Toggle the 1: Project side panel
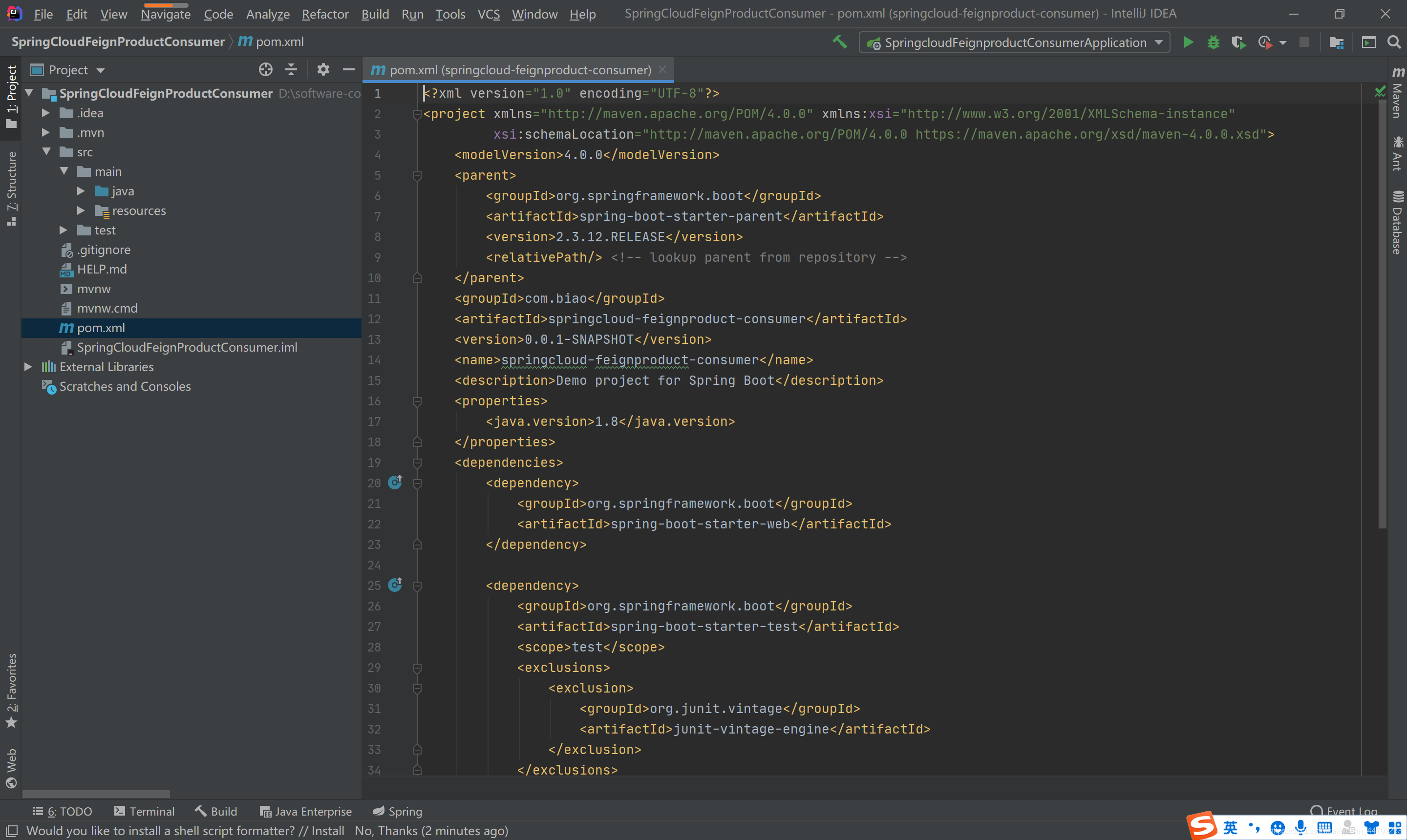 [11, 96]
